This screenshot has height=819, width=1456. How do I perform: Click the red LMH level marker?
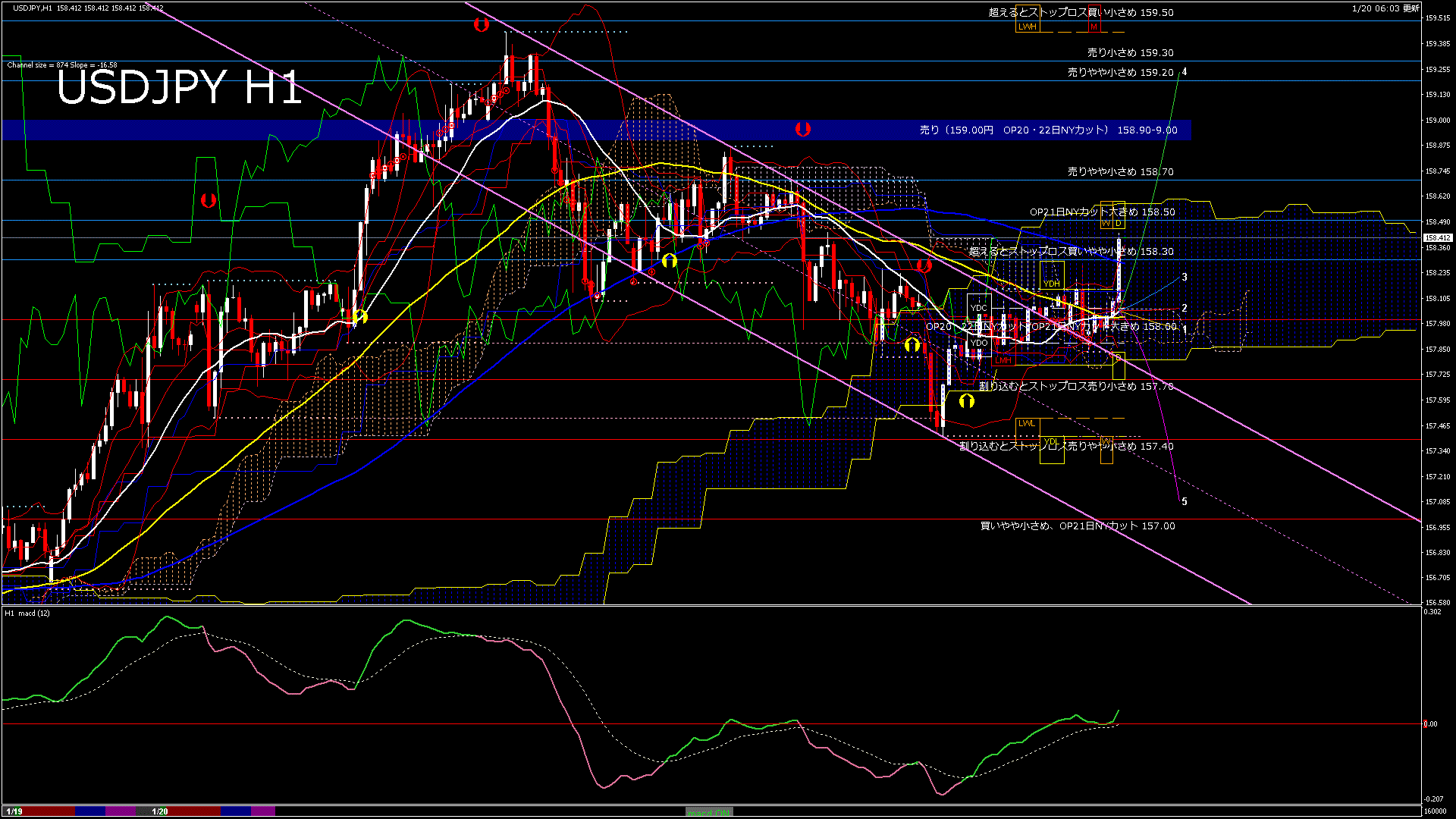tap(1003, 361)
